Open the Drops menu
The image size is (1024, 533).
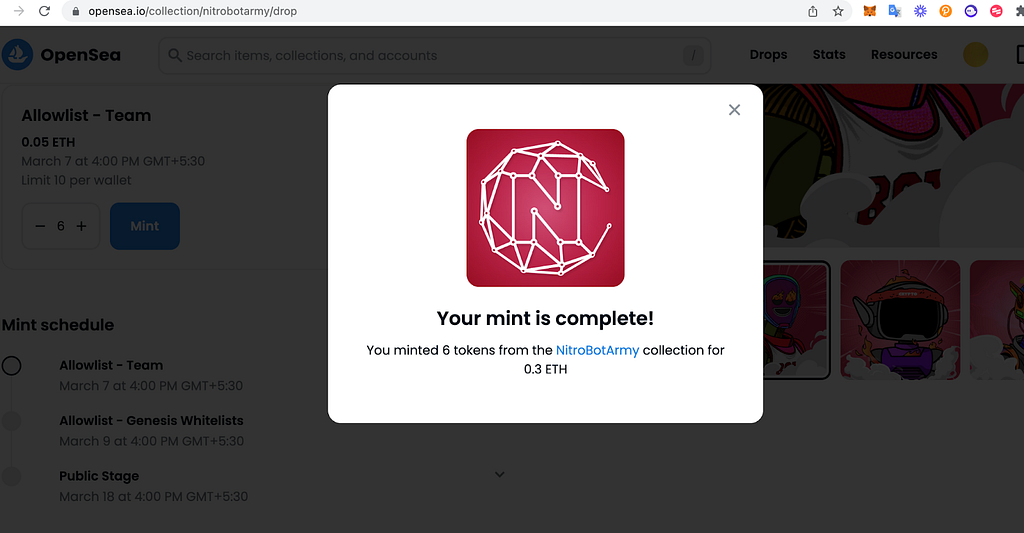(768, 55)
